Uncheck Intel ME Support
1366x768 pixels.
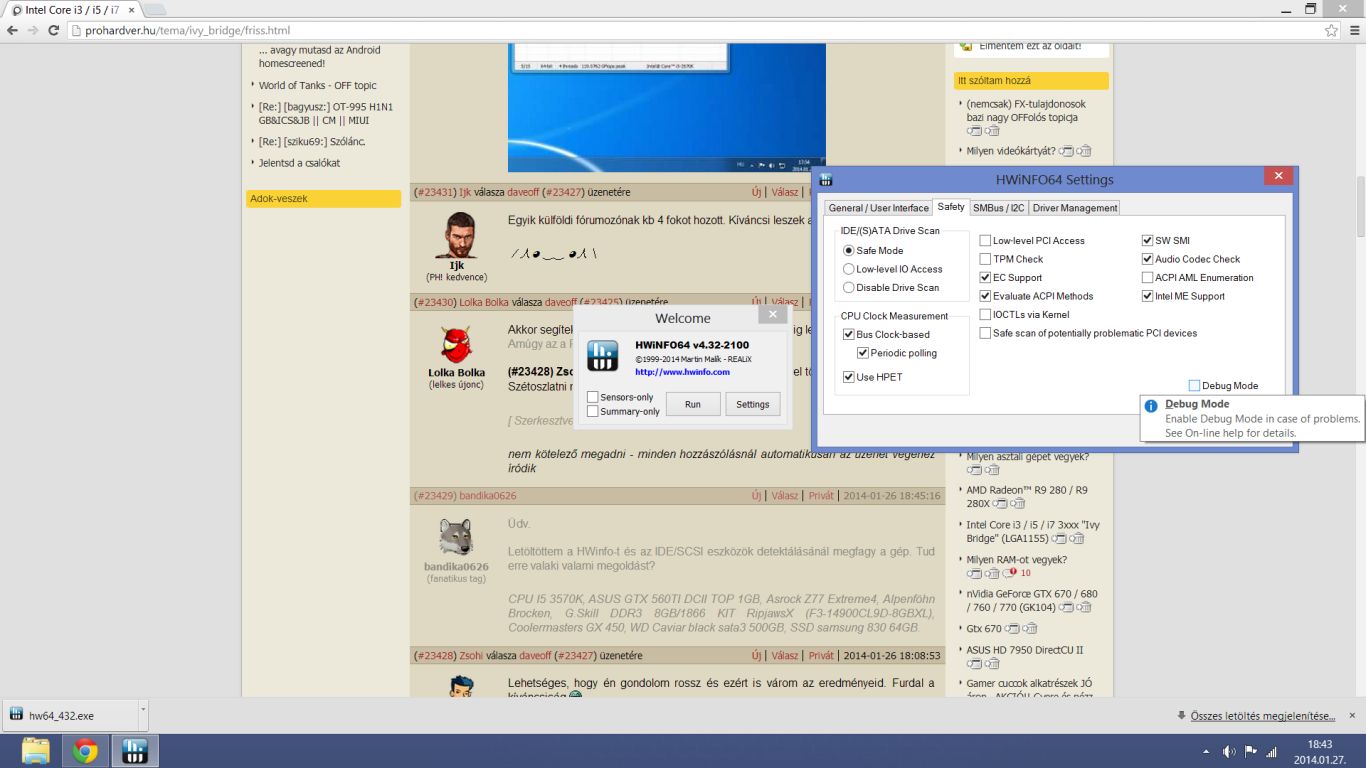[x=1147, y=296]
